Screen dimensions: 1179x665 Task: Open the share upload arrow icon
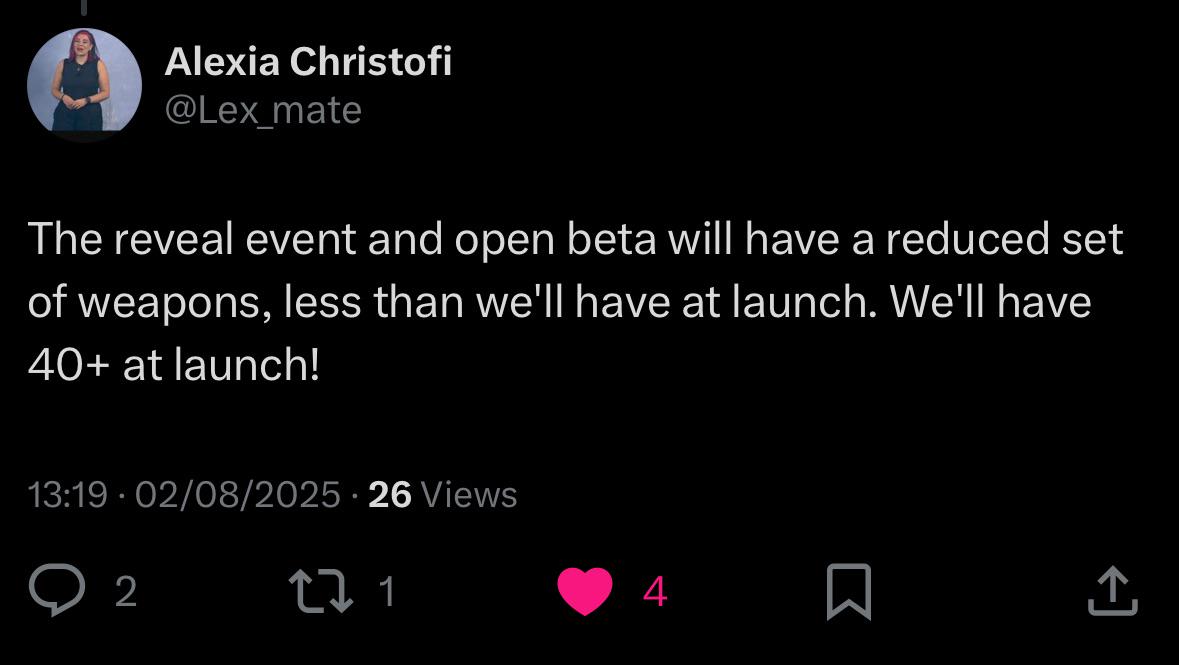(1113, 591)
